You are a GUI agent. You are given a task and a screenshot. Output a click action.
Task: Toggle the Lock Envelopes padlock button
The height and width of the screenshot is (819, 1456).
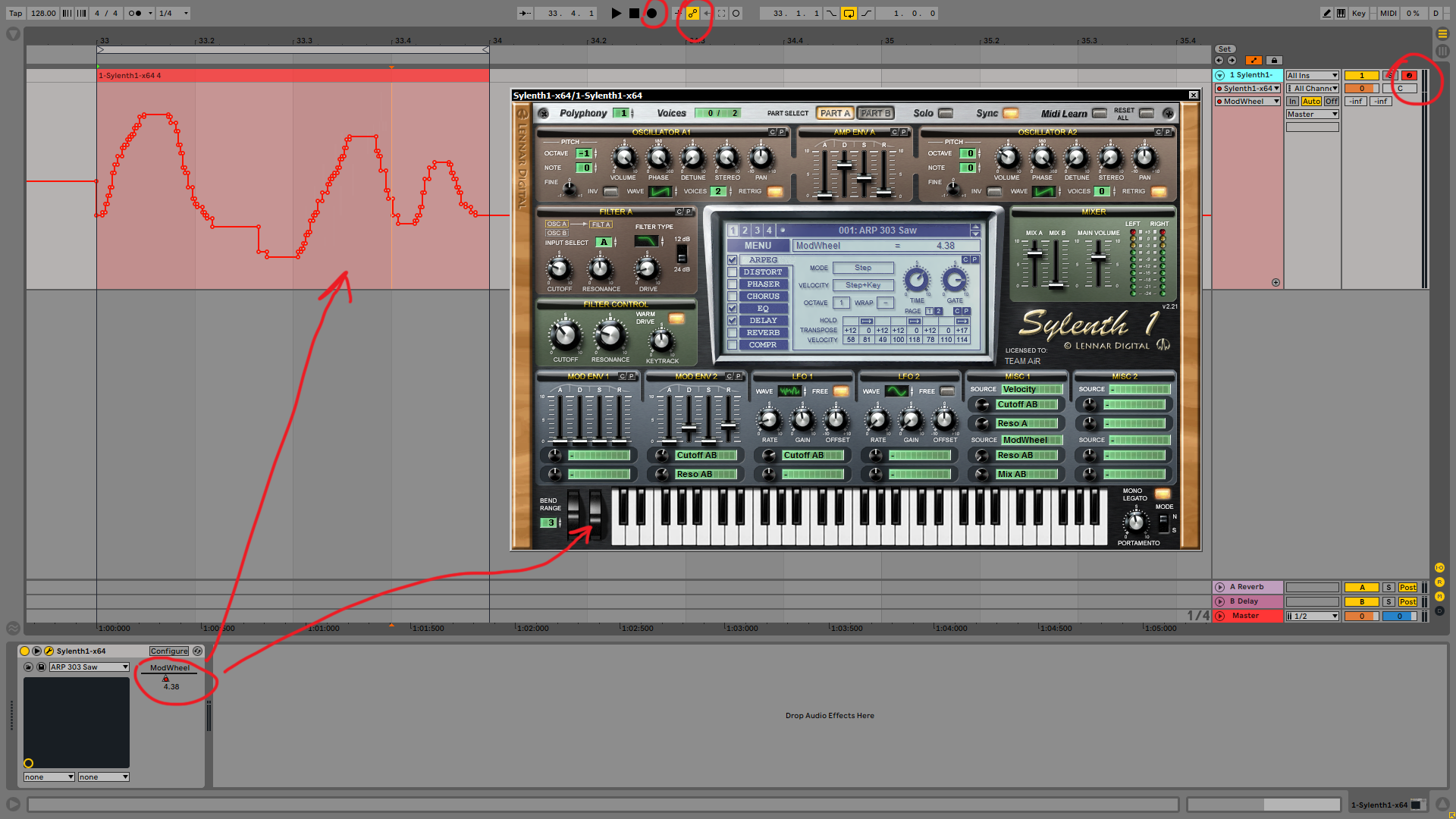(x=1274, y=61)
